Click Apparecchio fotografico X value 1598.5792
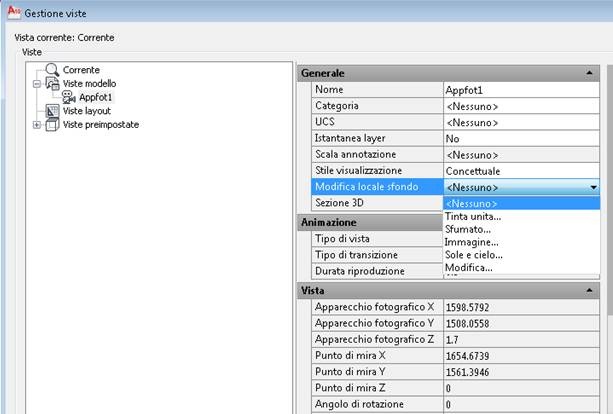Screen dimensions: 613x414 [521, 307]
